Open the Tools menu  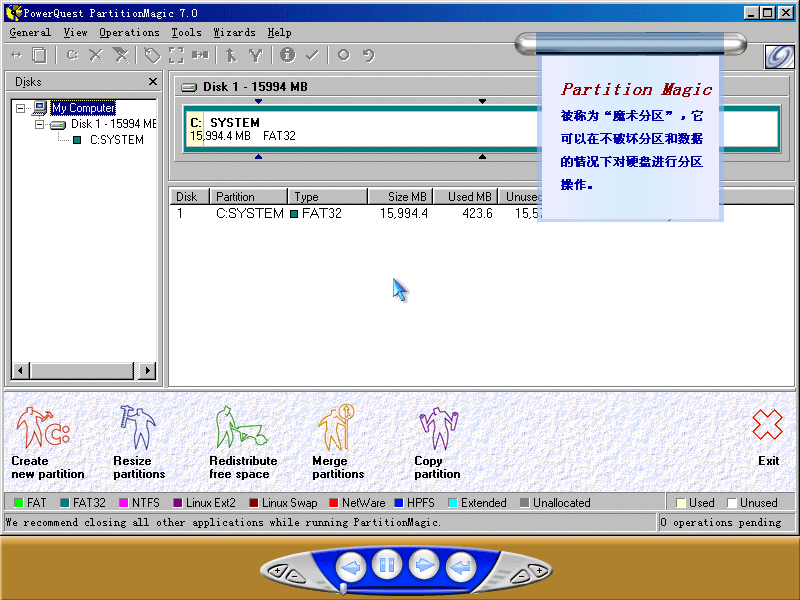click(186, 33)
